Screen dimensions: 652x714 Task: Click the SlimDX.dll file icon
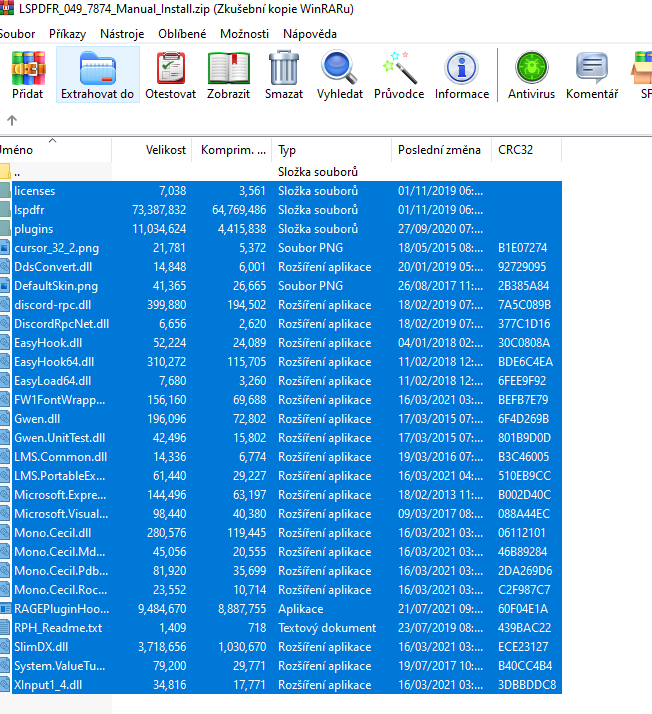5,647
